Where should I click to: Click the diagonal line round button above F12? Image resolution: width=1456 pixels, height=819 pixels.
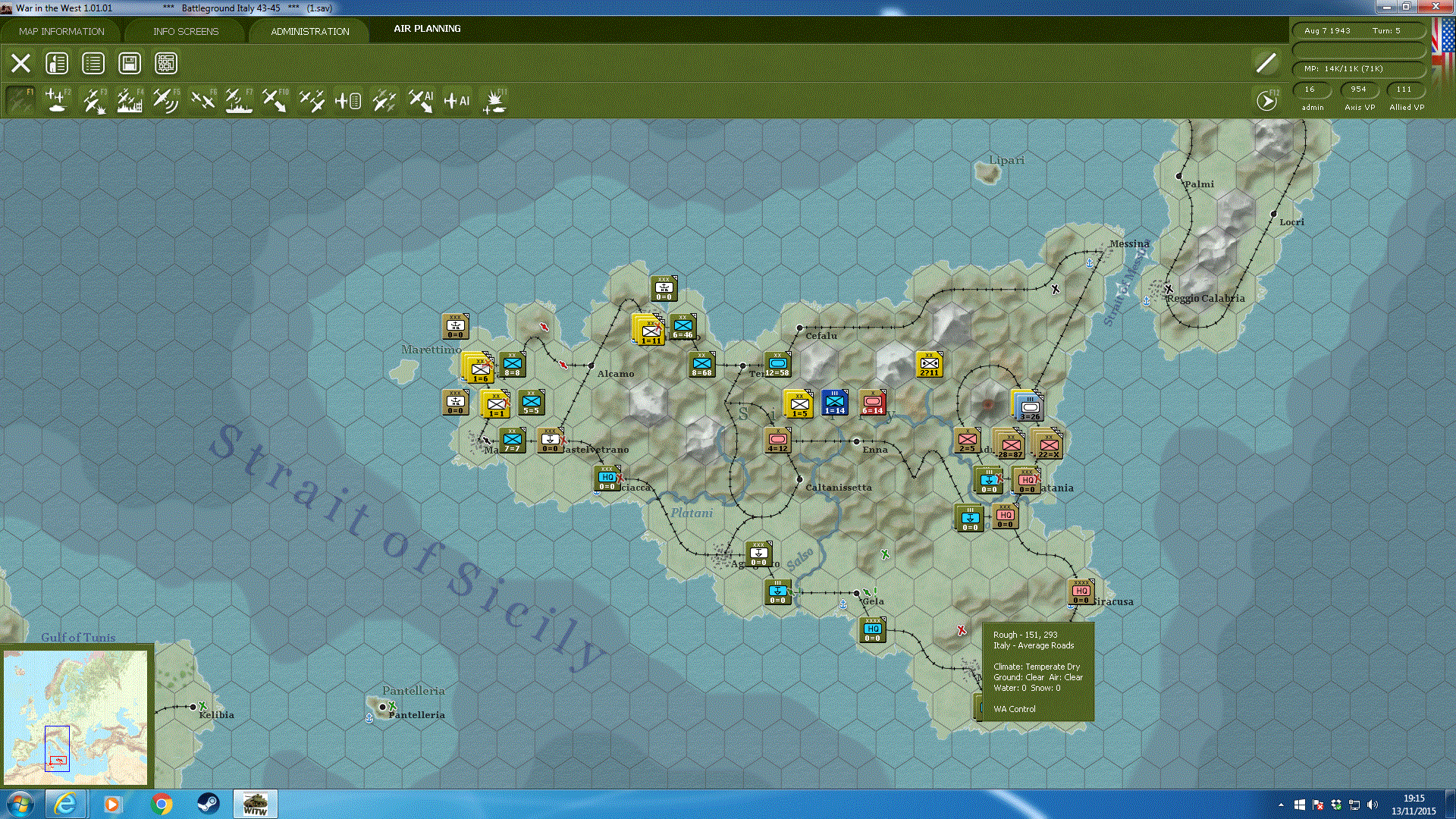coord(1266,63)
